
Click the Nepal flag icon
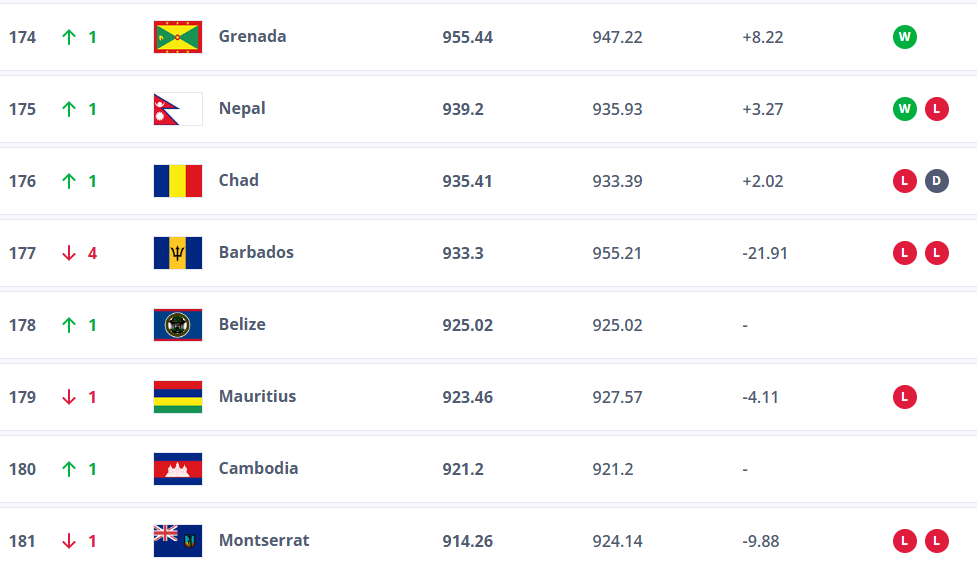[178, 109]
